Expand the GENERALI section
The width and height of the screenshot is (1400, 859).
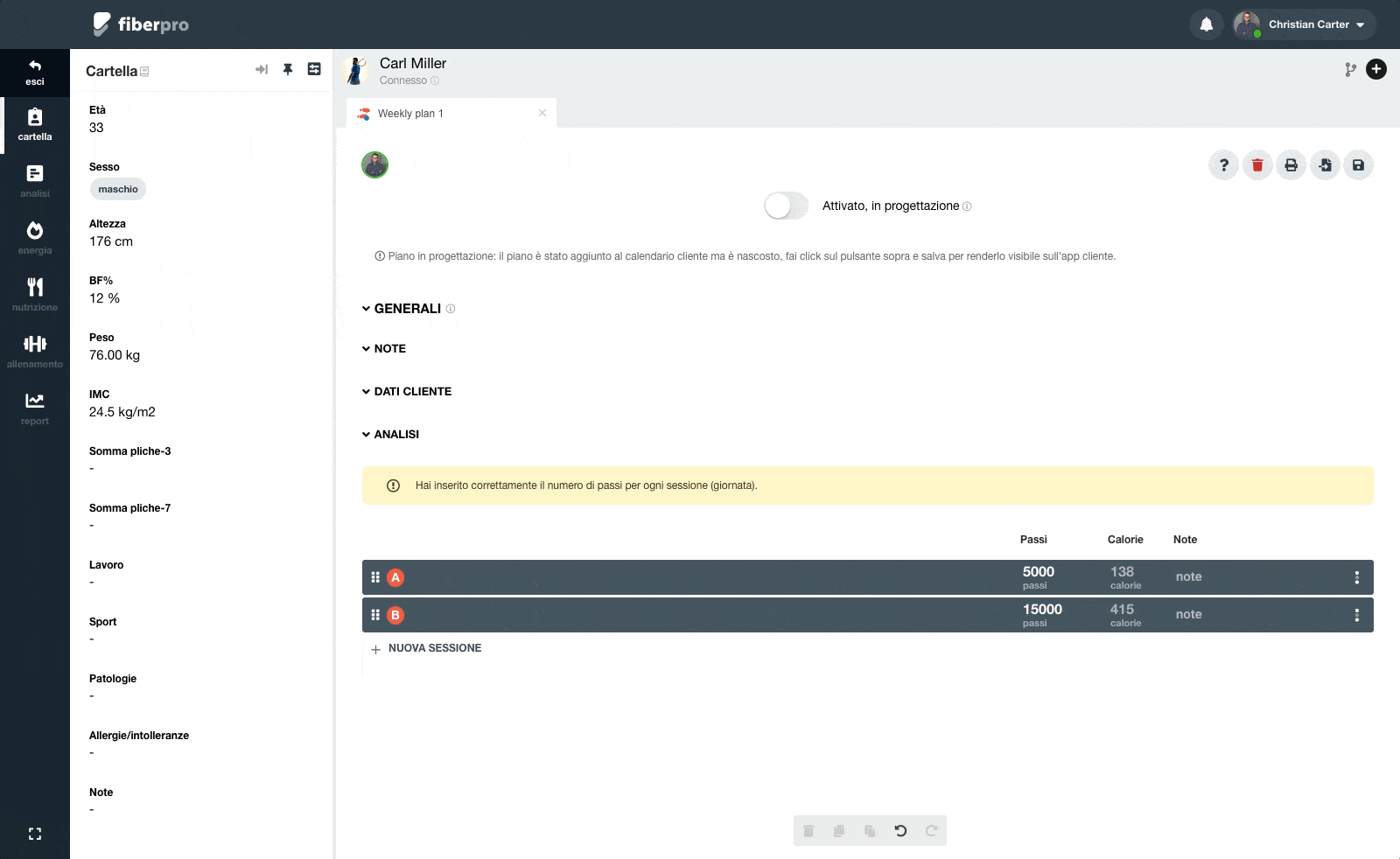tap(408, 309)
